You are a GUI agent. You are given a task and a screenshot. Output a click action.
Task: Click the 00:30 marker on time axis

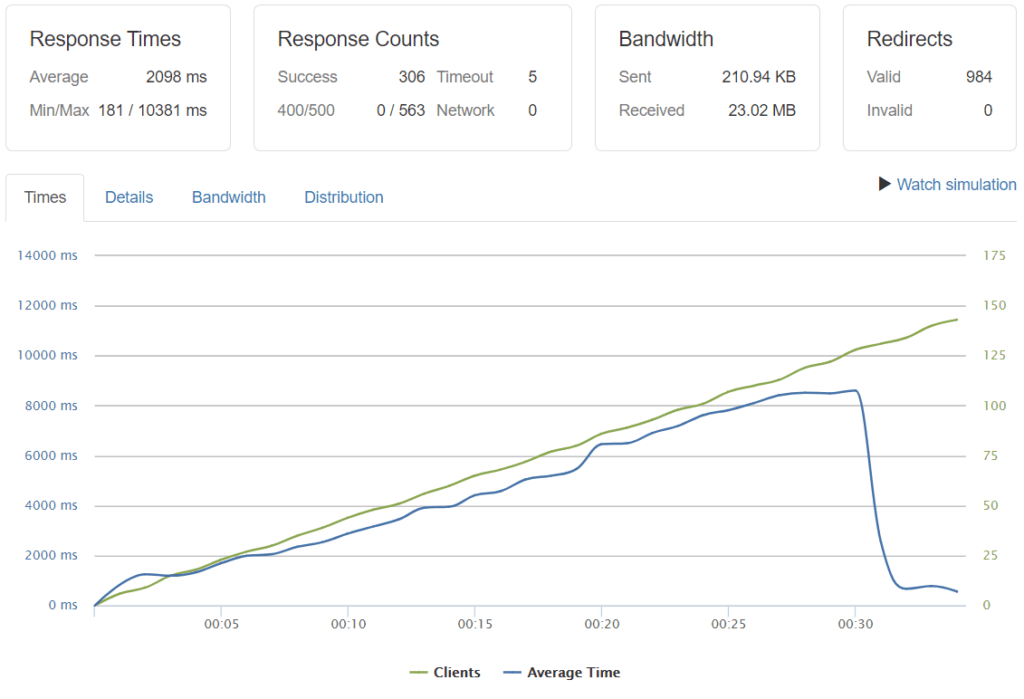tap(854, 624)
